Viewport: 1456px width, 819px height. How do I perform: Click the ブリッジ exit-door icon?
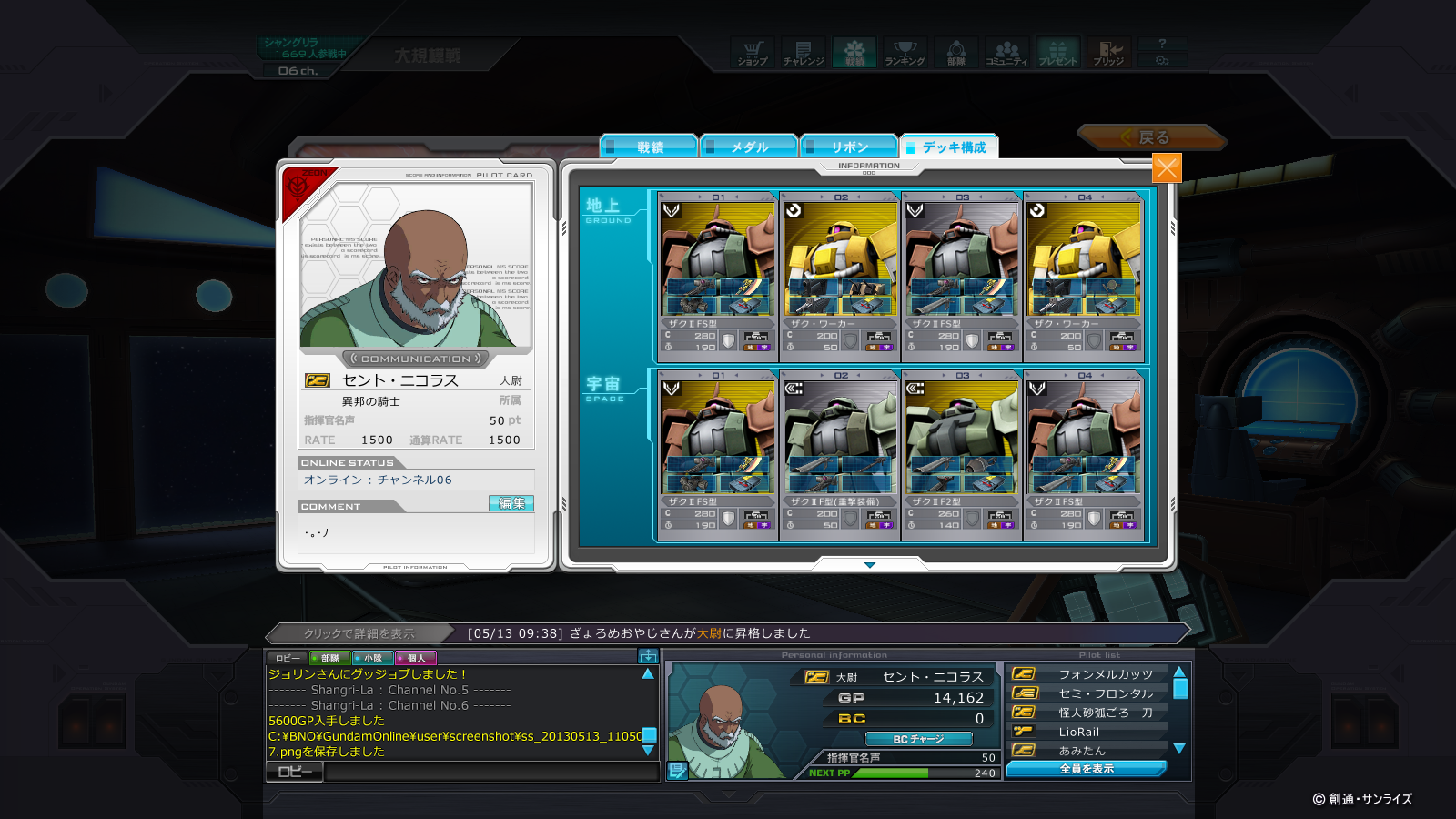(1108, 52)
